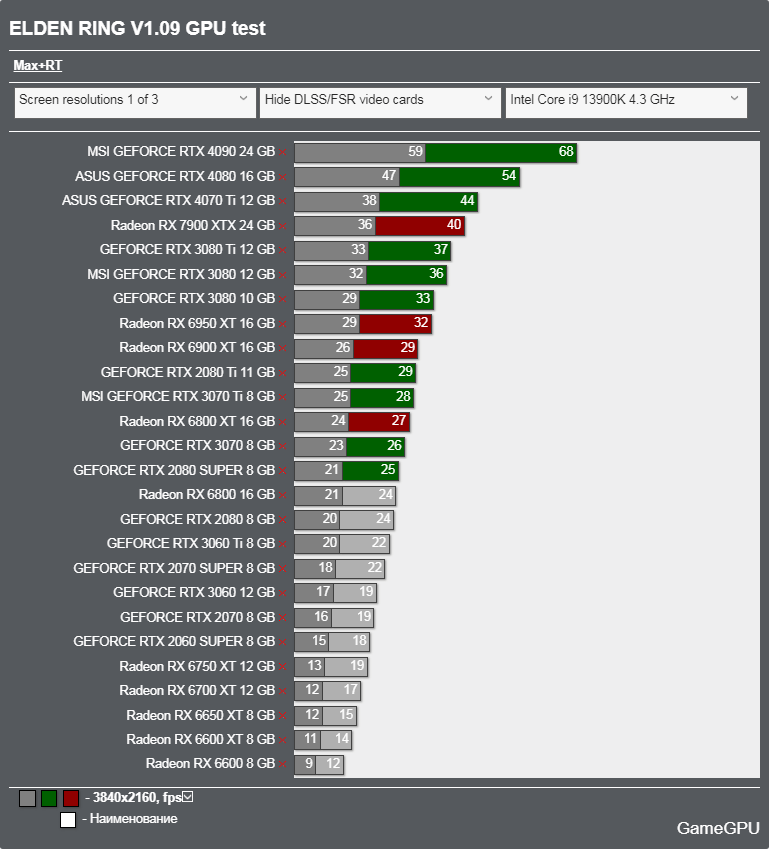The height and width of the screenshot is (849, 769).
Task: Click the GEFORCE RTX 2060 SUPER 8 GB label
Action: (x=174, y=642)
